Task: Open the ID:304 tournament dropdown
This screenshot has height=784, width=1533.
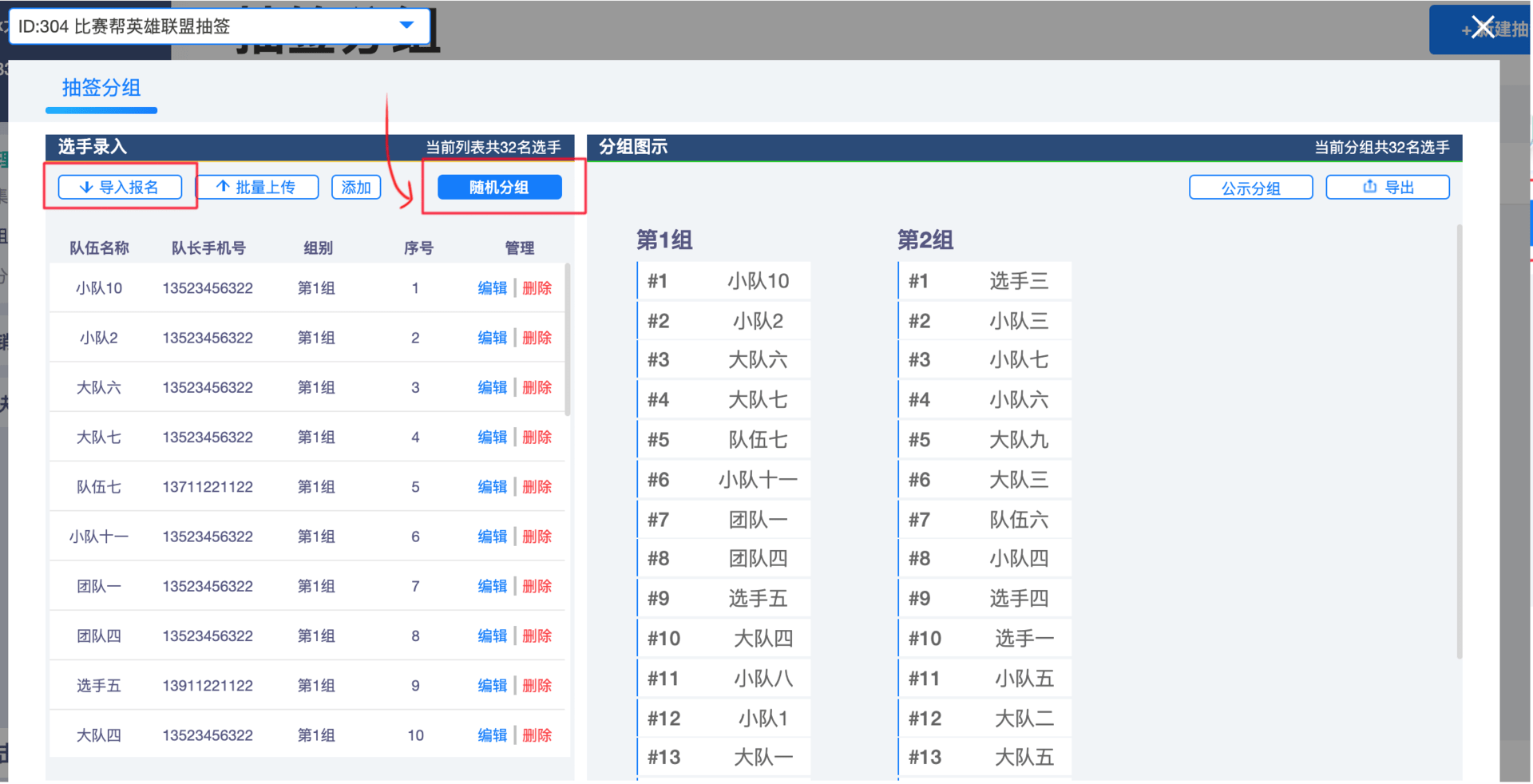Action: coord(220,26)
